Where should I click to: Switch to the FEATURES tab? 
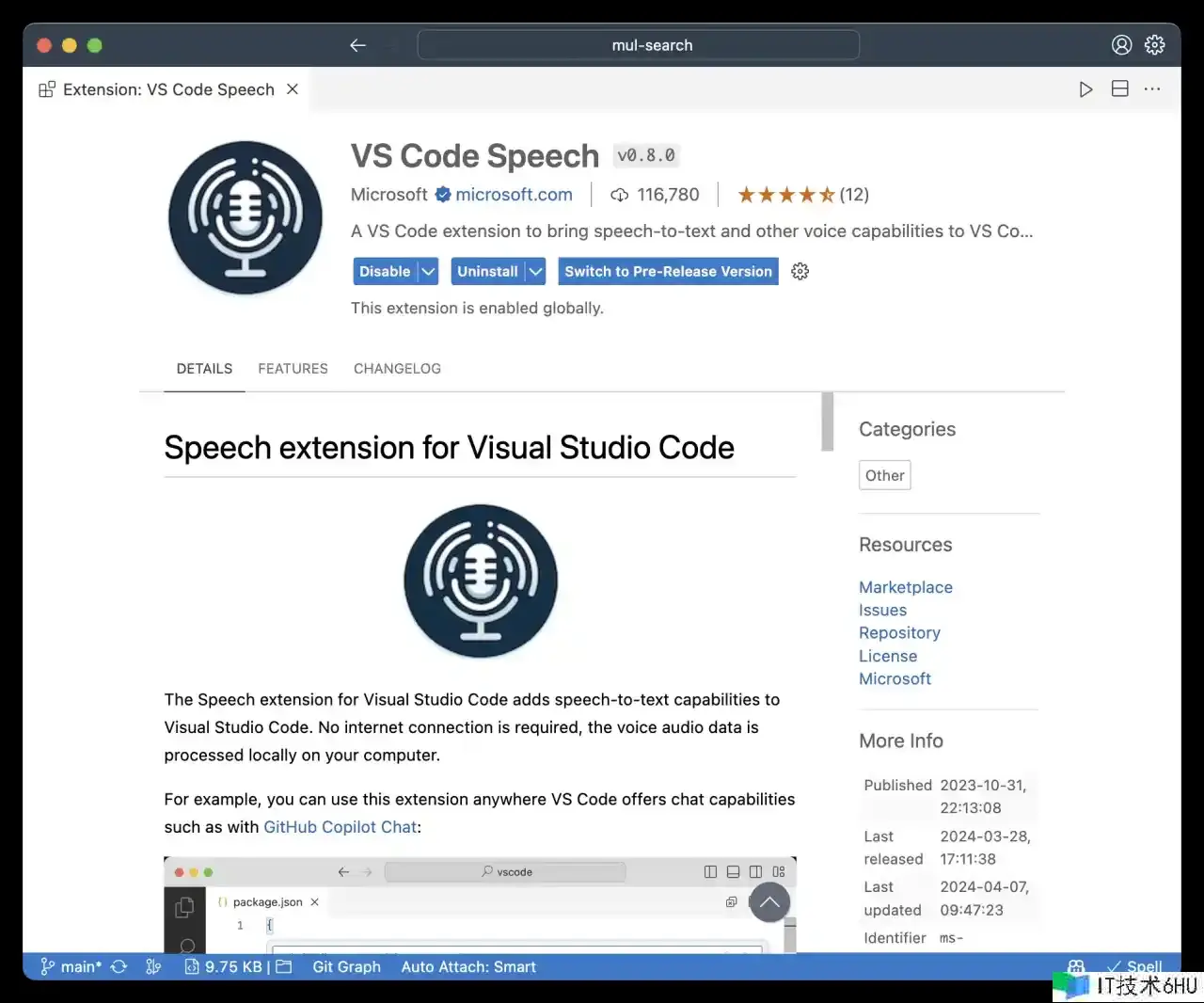click(293, 369)
